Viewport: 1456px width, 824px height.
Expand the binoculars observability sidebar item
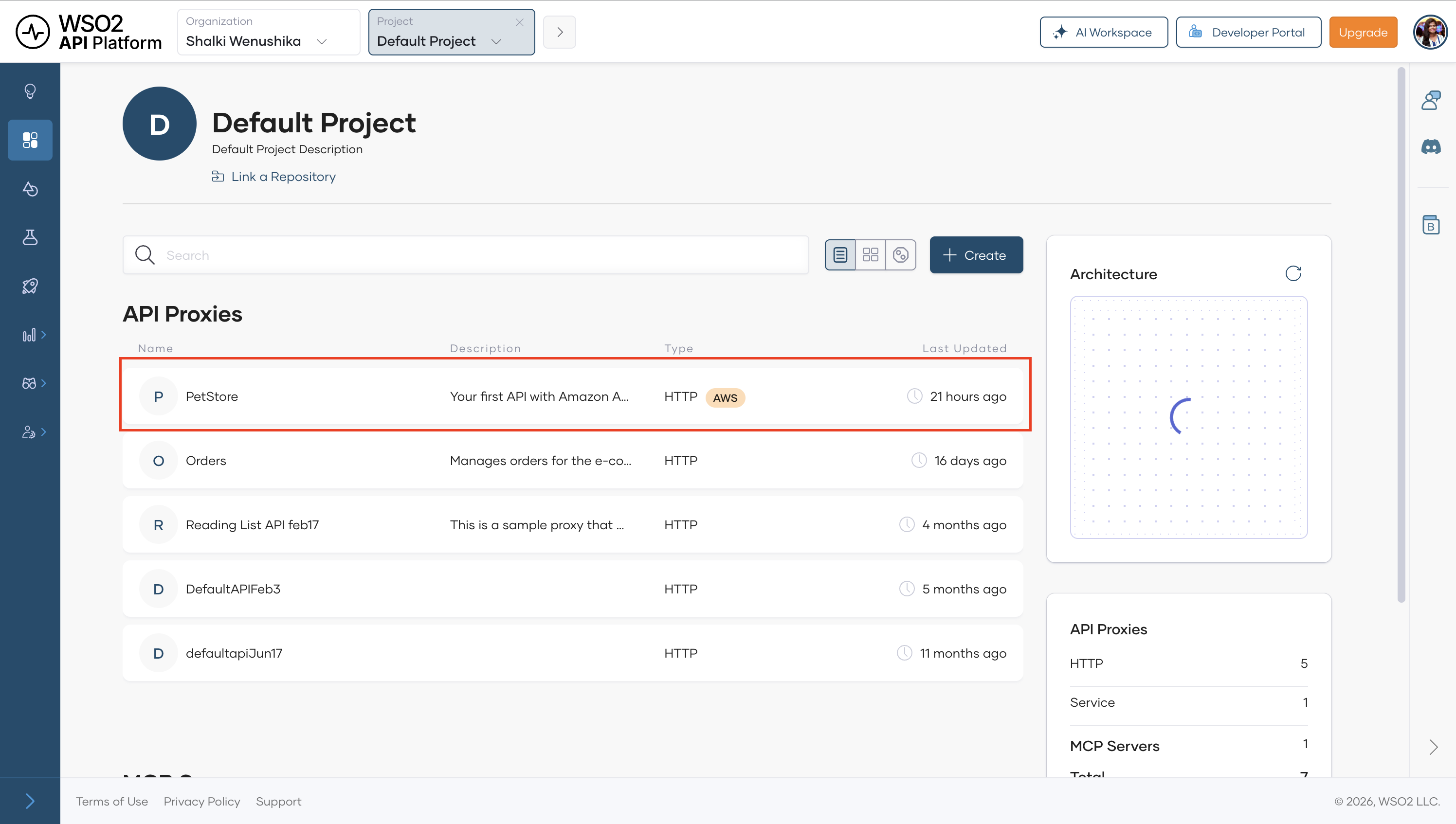[x=34, y=383]
